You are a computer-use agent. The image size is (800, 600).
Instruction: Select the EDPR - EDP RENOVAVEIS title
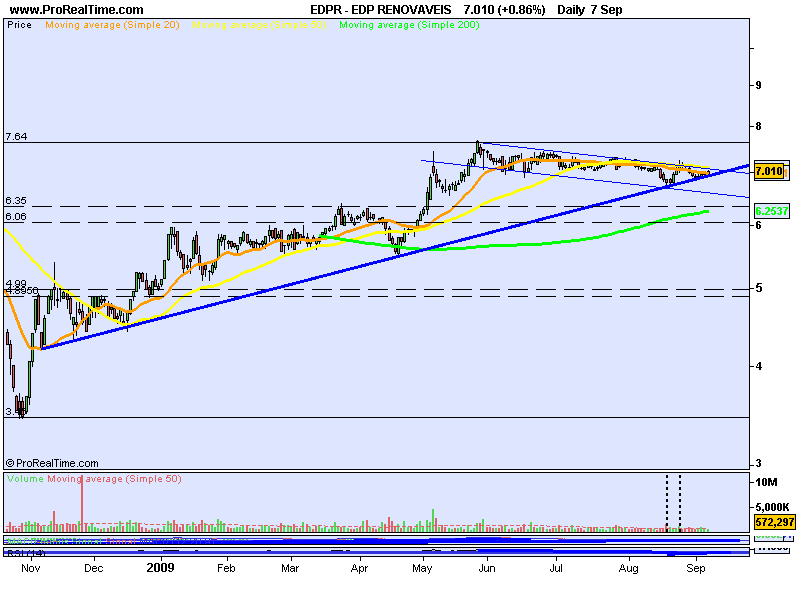point(381,10)
